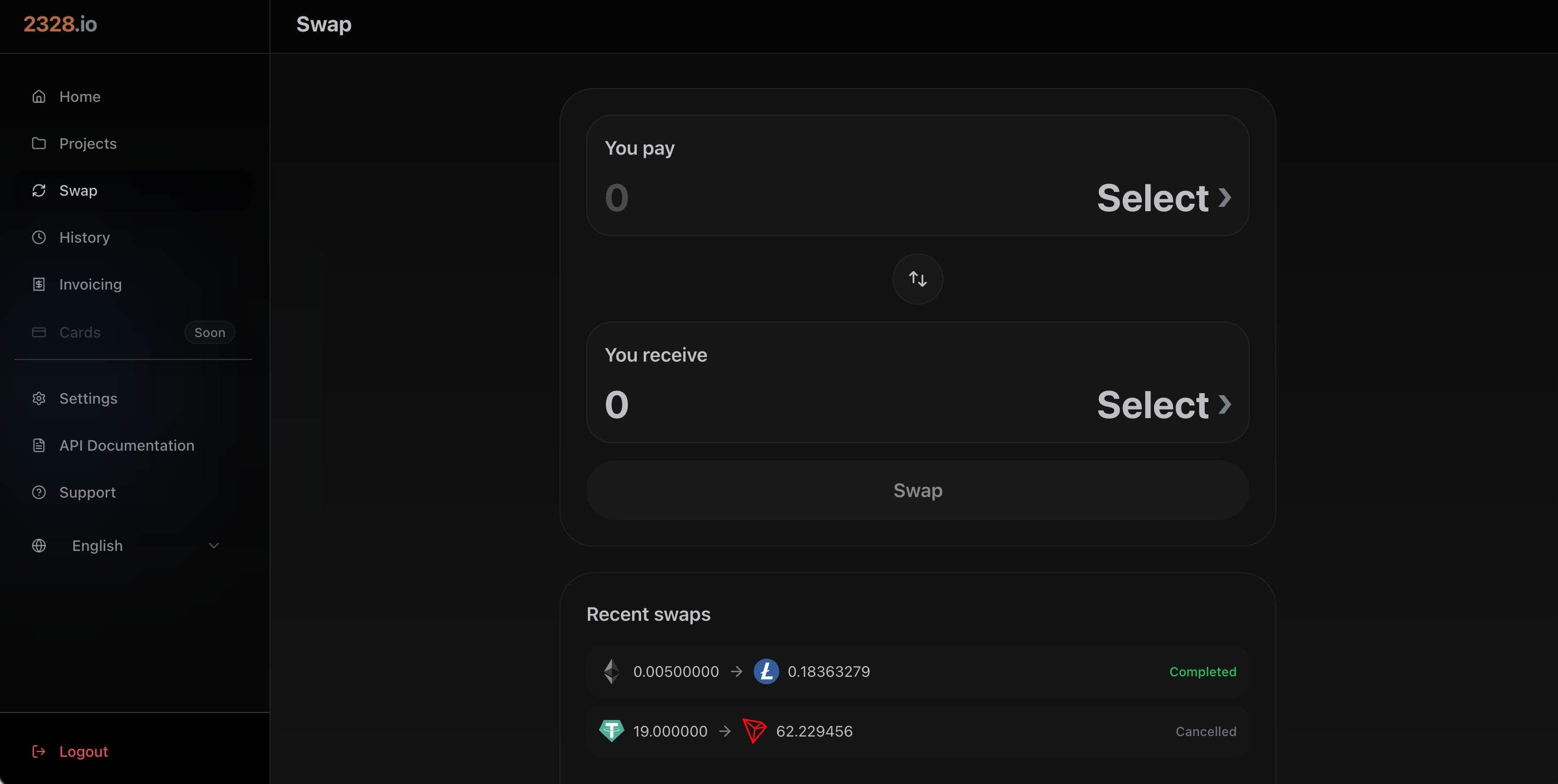The width and height of the screenshot is (1558, 784).
Task: Click the 2328.io logo
Action: tap(60, 24)
